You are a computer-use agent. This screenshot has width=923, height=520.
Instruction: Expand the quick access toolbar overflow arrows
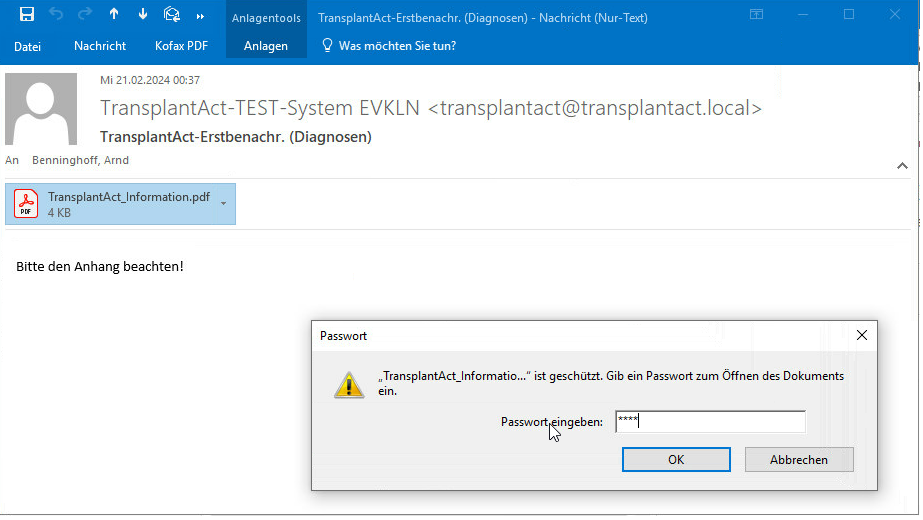click(200, 16)
